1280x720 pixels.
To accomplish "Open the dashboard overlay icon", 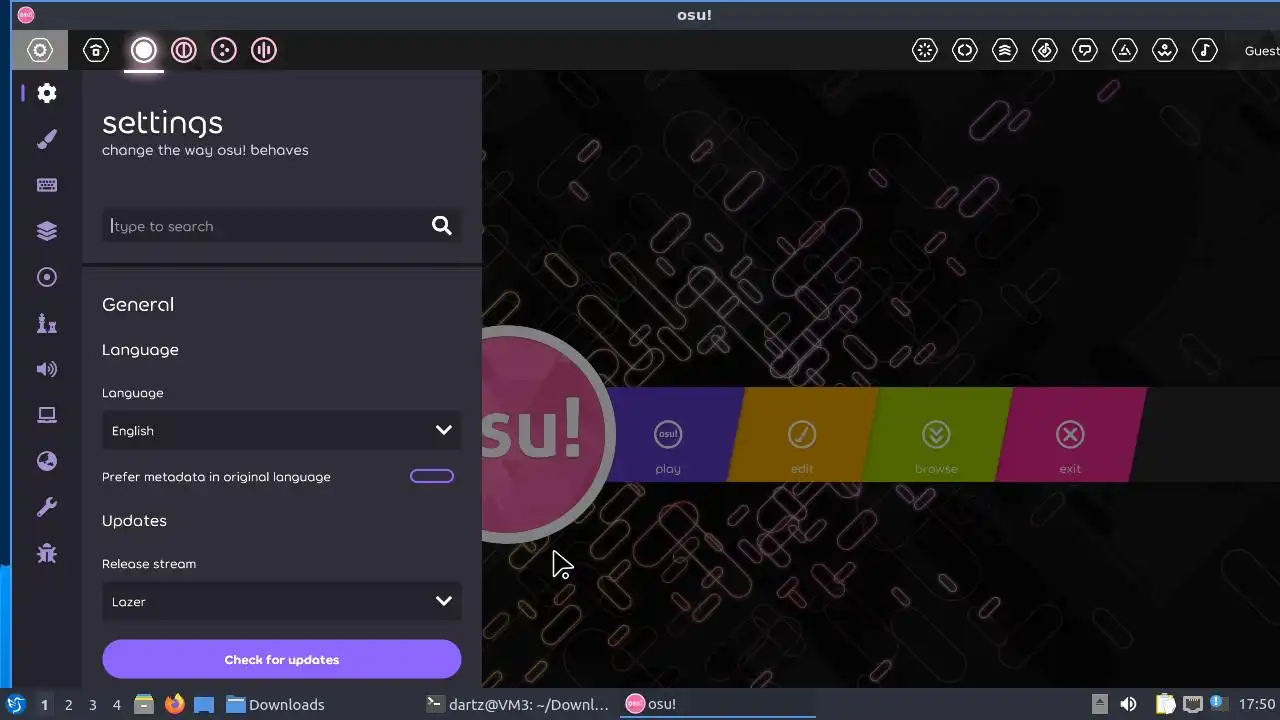I will (1125, 50).
